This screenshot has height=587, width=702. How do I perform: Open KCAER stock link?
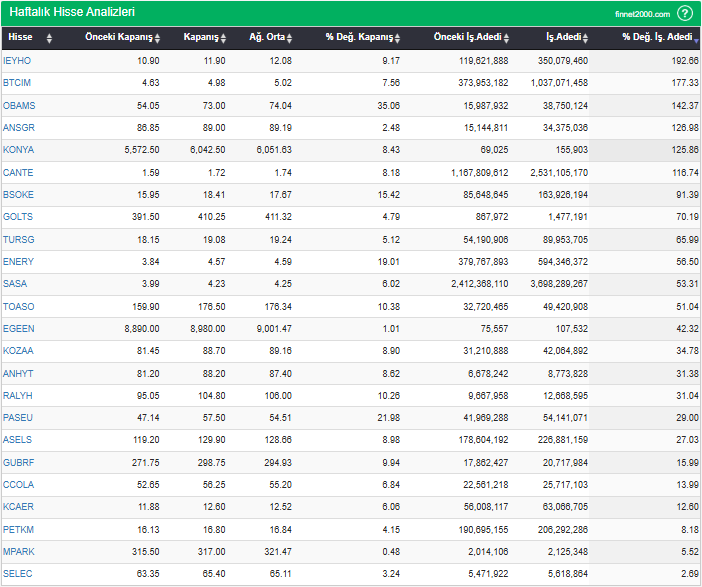(x=18, y=507)
